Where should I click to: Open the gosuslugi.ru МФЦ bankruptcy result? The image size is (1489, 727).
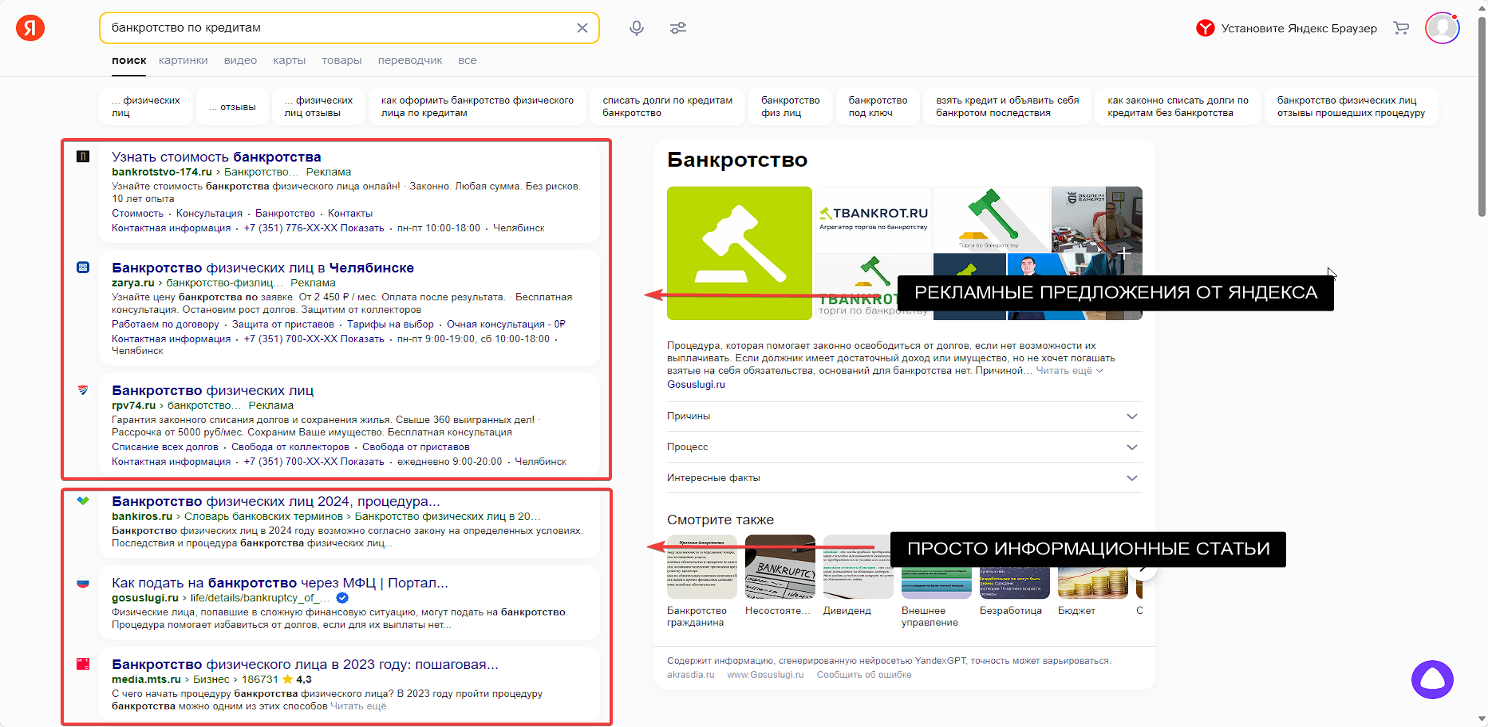click(x=280, y=582)
